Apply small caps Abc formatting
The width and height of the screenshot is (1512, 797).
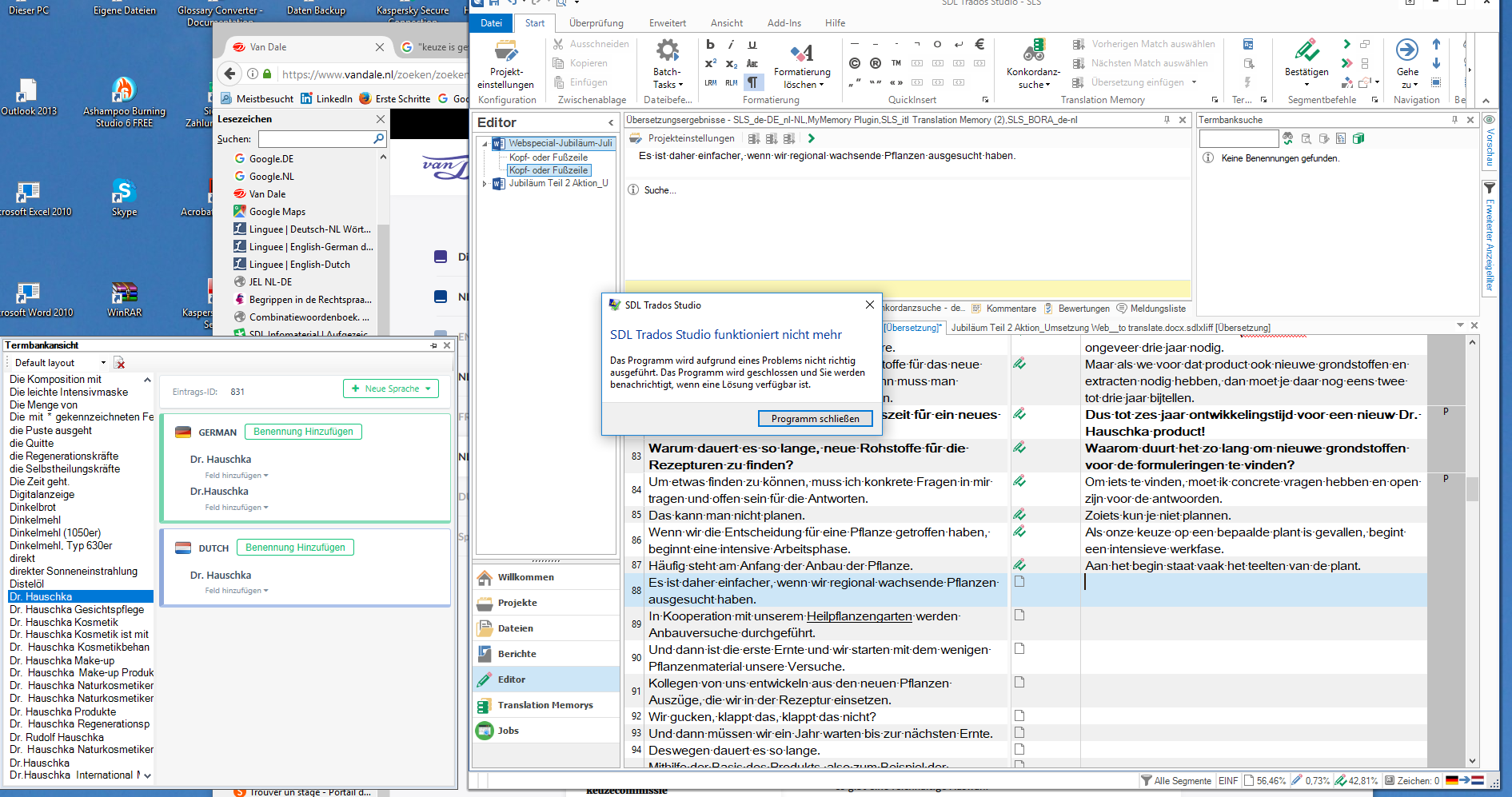[x=752, y=63]
